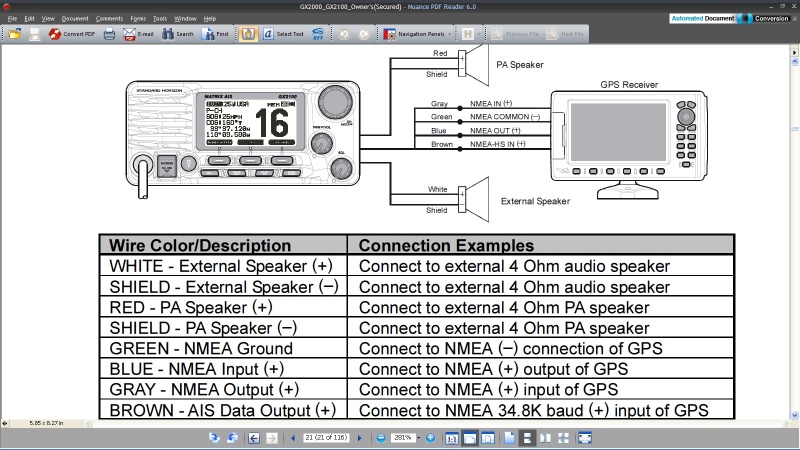Go to next view with forward arrow

pyautogui.click(x=272, y=438)
